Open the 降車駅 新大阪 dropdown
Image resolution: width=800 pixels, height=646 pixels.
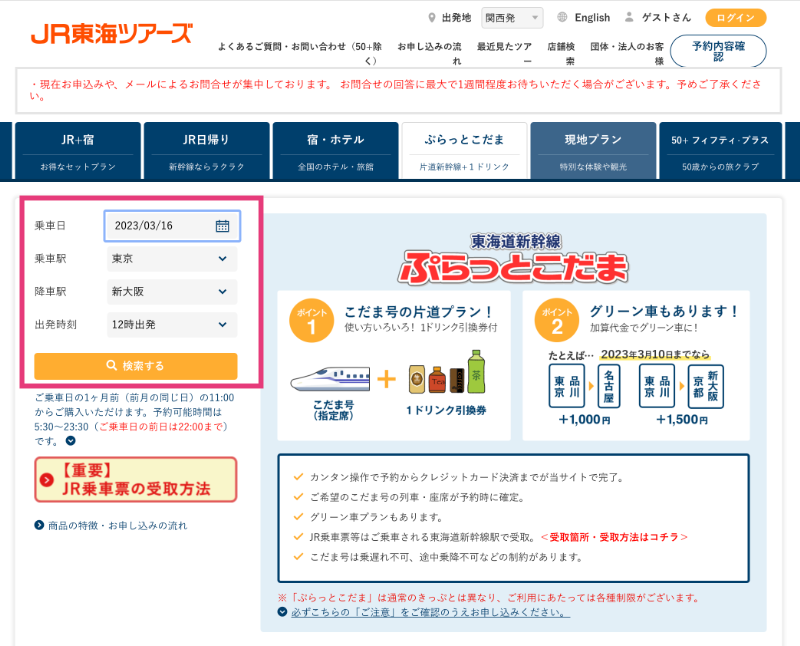tap(172, 292)
